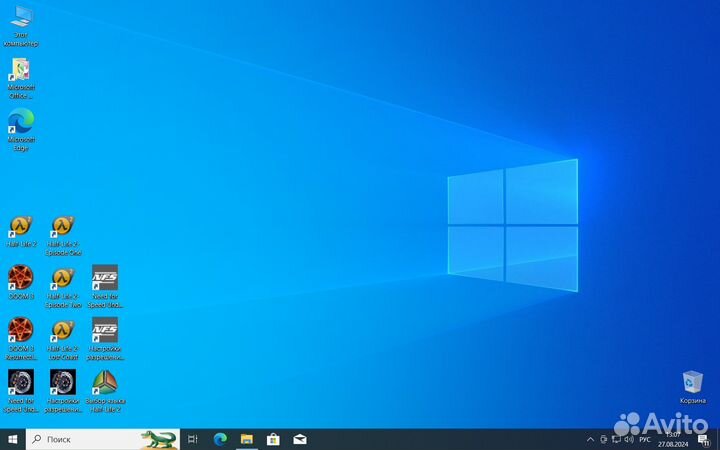Select the grey NFS logo Настройки разрешения shortcut
Viewport: 720px width, 450px height.
point(105,339)
